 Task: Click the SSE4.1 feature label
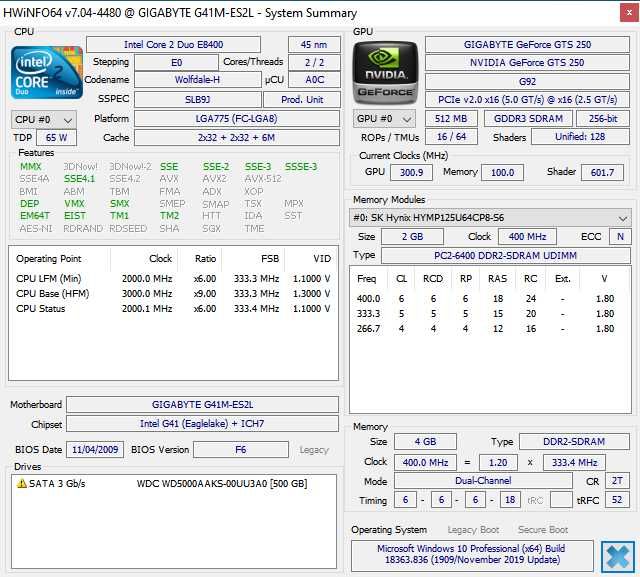(x=79, y=179)
